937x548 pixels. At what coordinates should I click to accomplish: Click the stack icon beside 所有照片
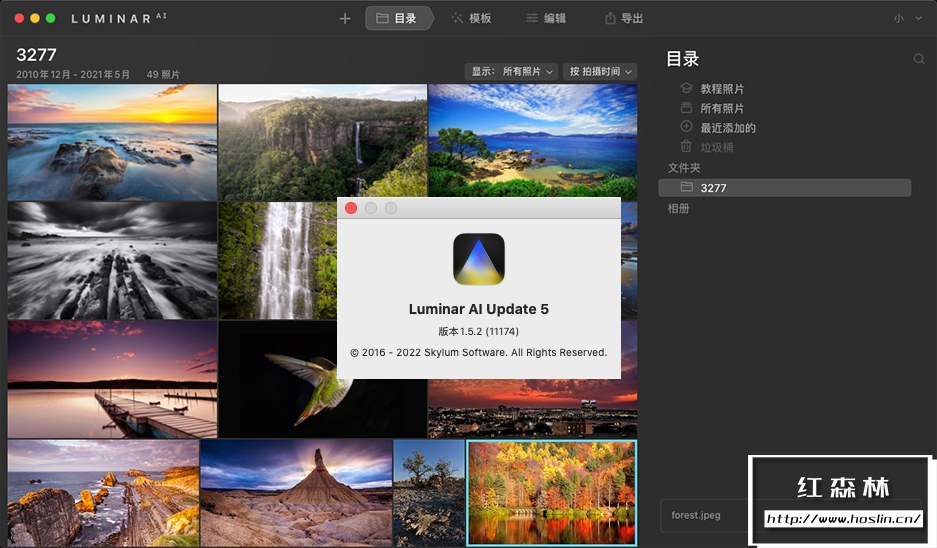tap(686, 108)
